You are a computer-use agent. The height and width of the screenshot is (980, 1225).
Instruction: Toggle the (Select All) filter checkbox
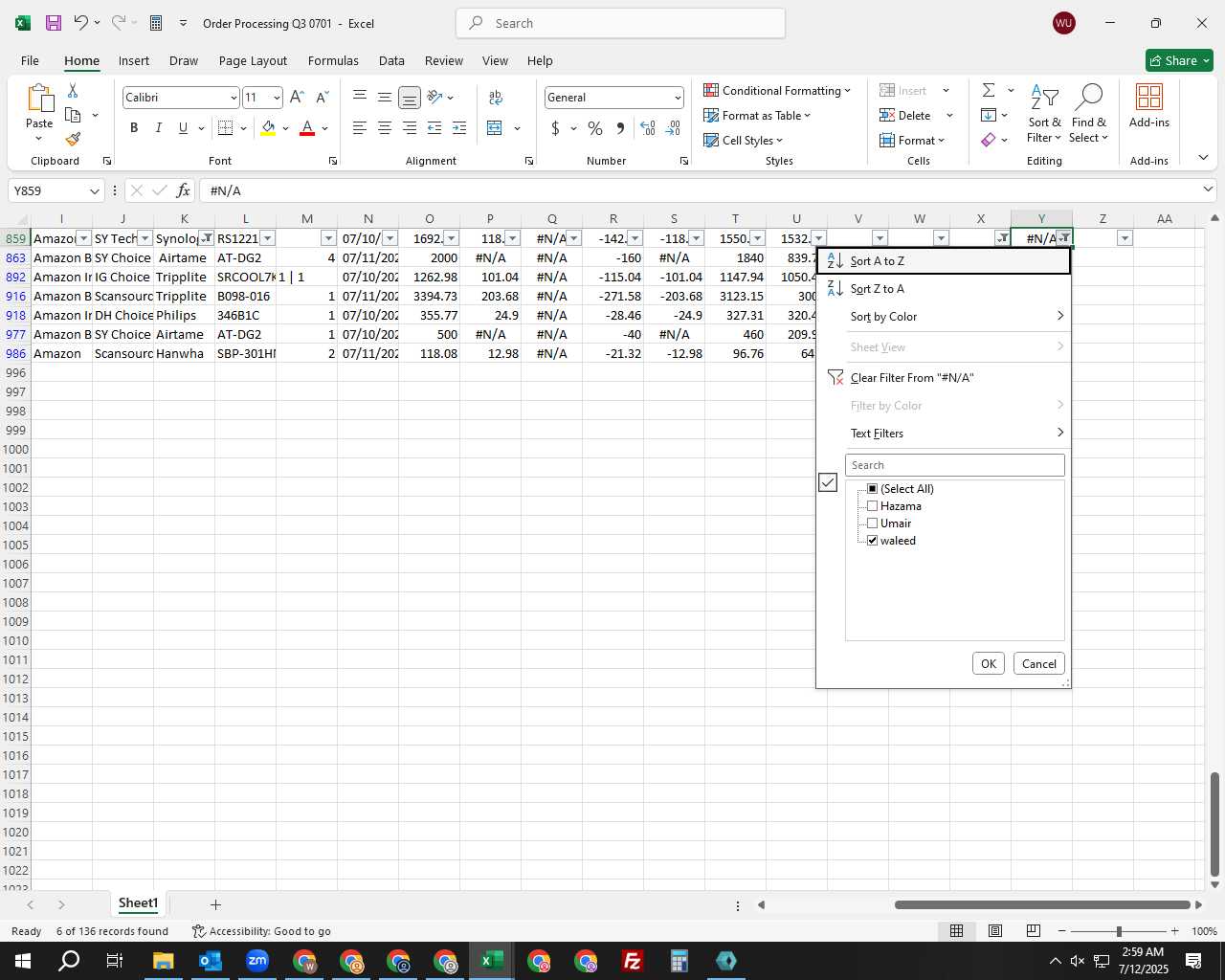872,488
